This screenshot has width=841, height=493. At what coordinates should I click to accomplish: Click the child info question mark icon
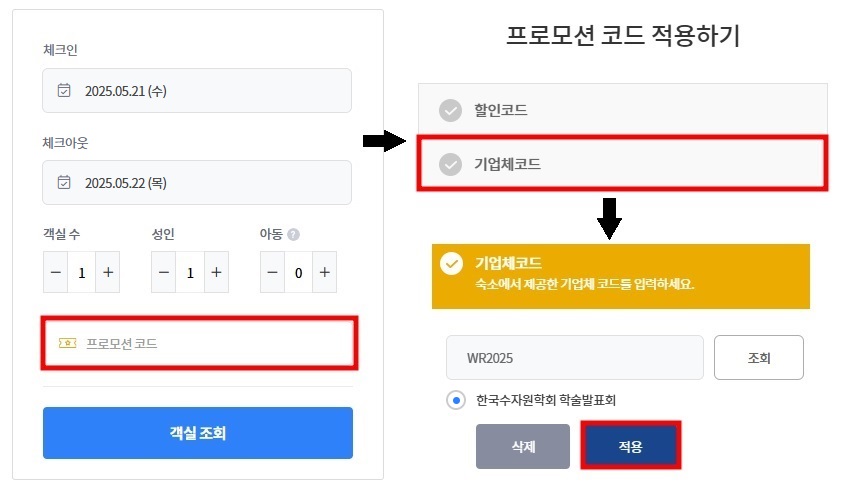[293, 234]
